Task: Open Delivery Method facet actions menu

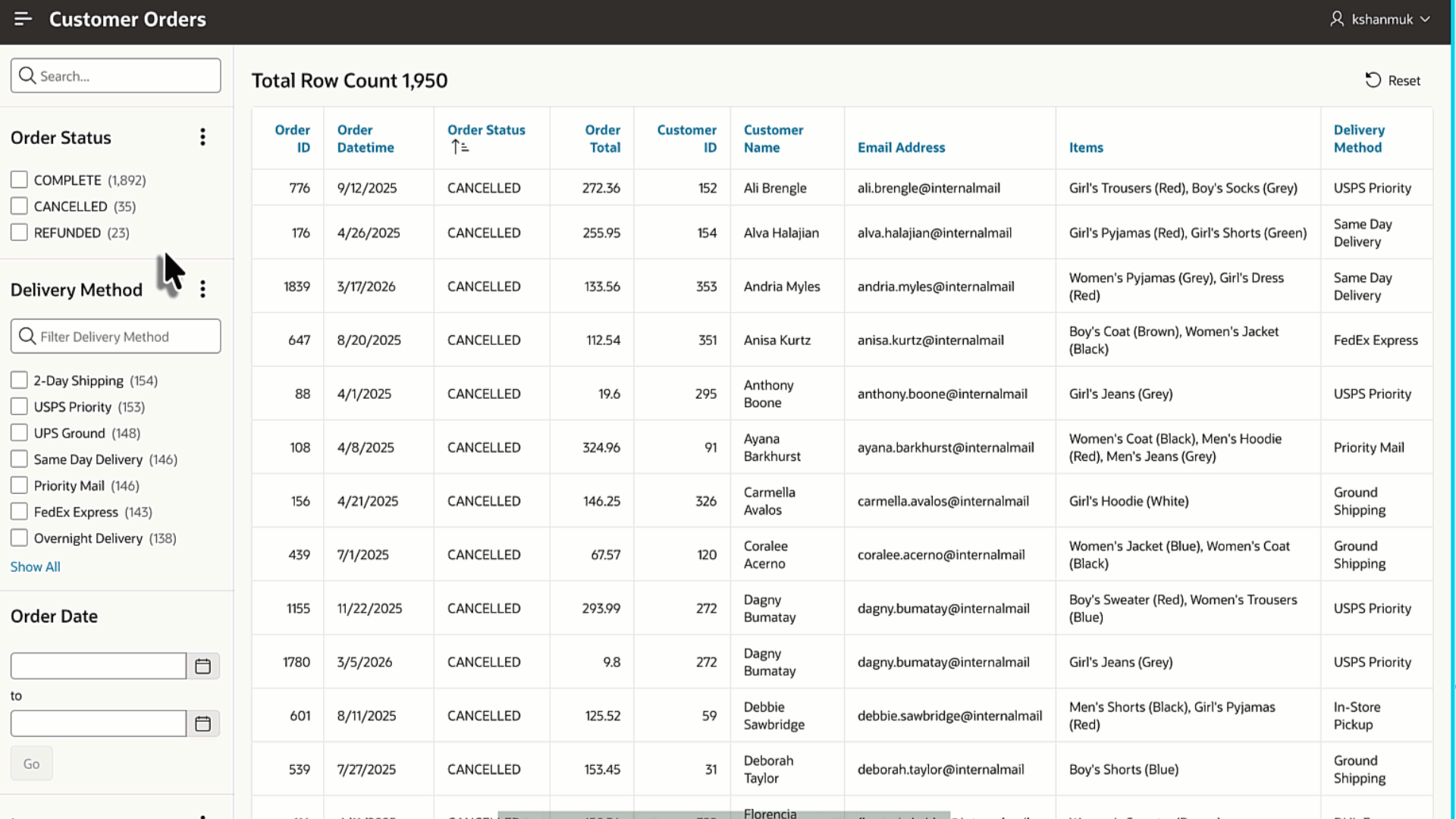Action: click(x=202, y=290)
